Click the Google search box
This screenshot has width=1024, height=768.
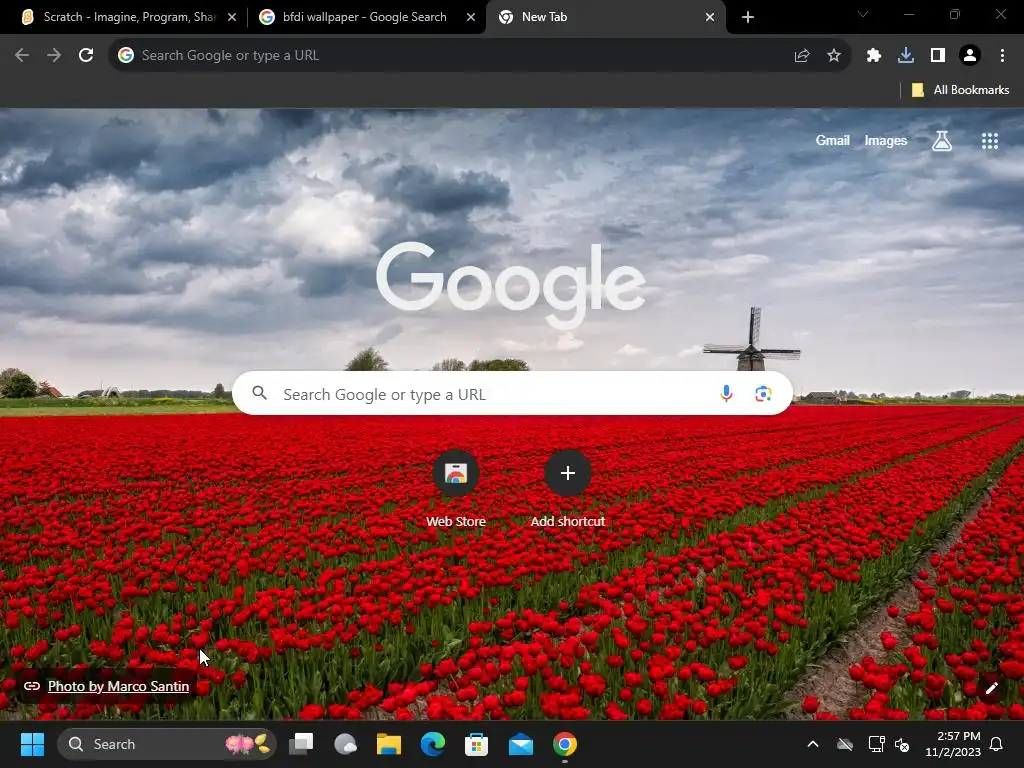pos(512,393)
